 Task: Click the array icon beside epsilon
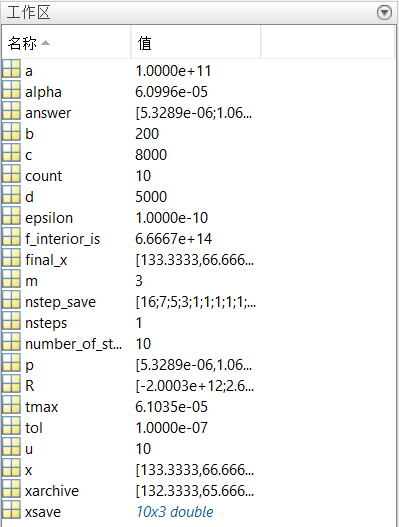(x=11, y=217)
